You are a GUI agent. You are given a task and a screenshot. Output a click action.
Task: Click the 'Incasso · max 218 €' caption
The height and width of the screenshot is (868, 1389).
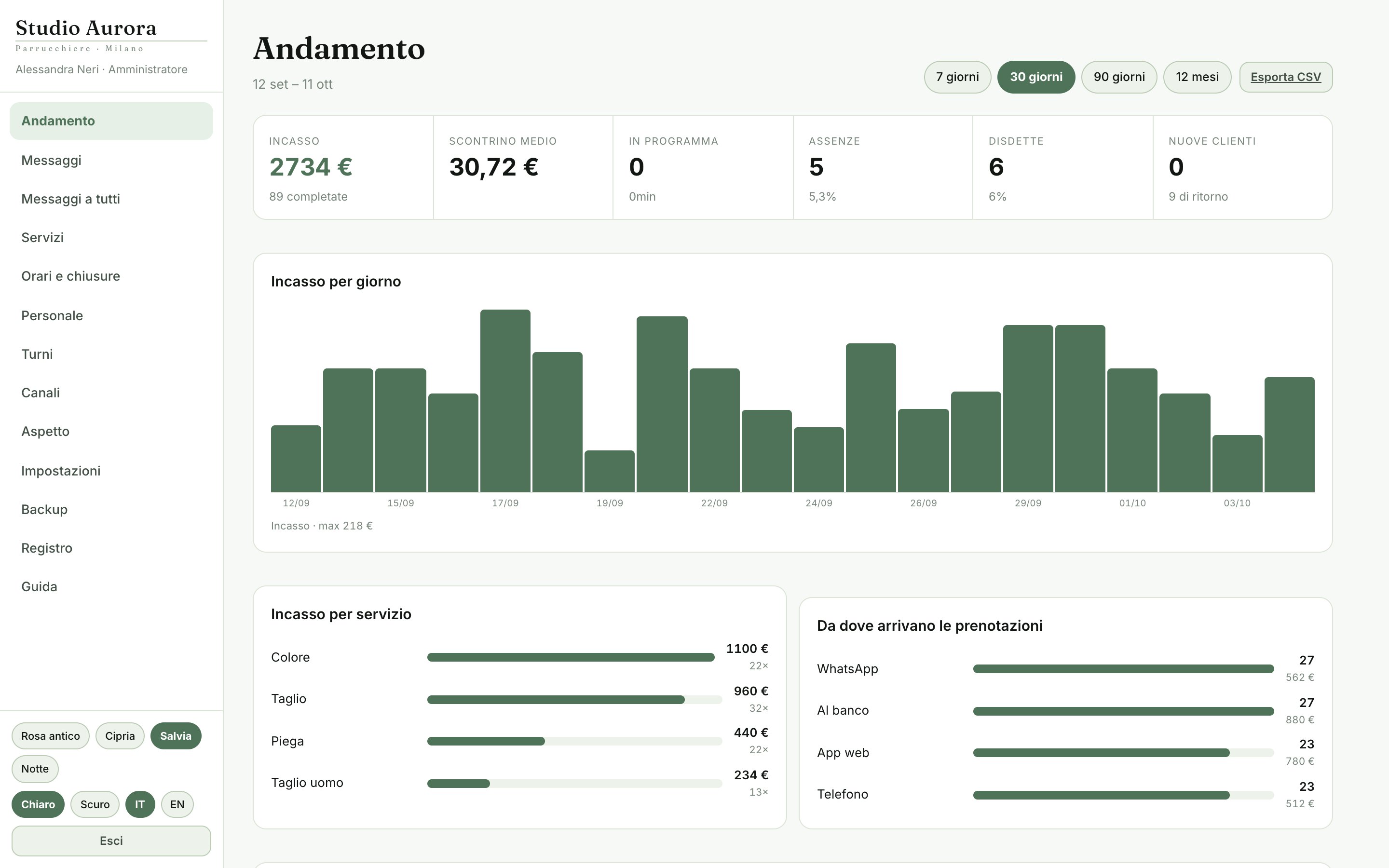pos(321,526)
